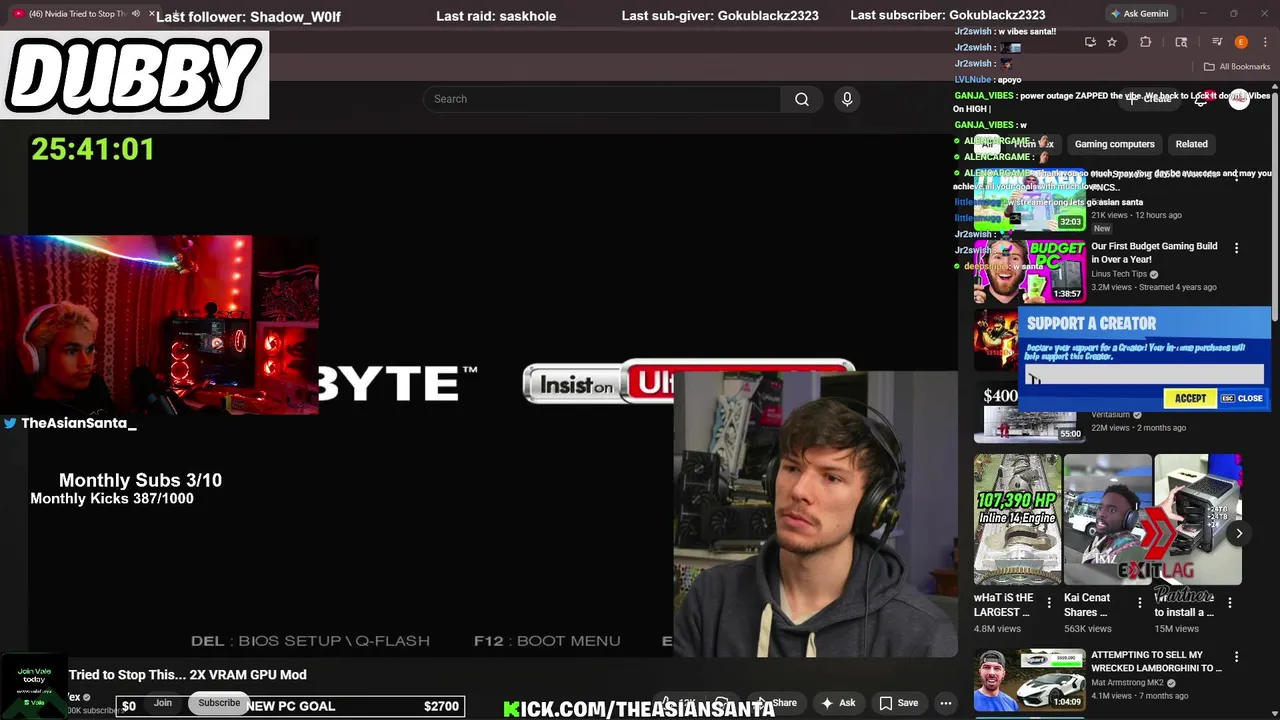Click the 2X VRAM GPU Mod video title
The height and width of the screenshot is (720, 1280).
click(x=188, y=675)
